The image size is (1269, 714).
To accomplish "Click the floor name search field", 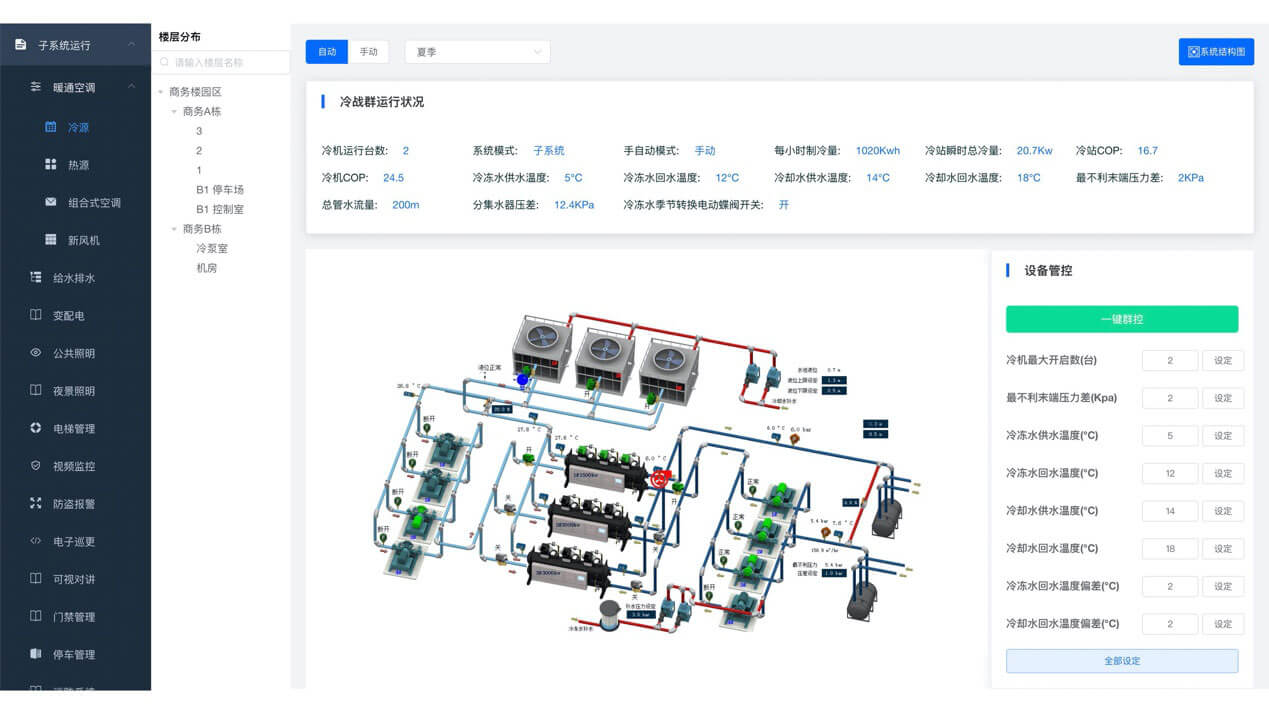I will (x=224, y=62).
